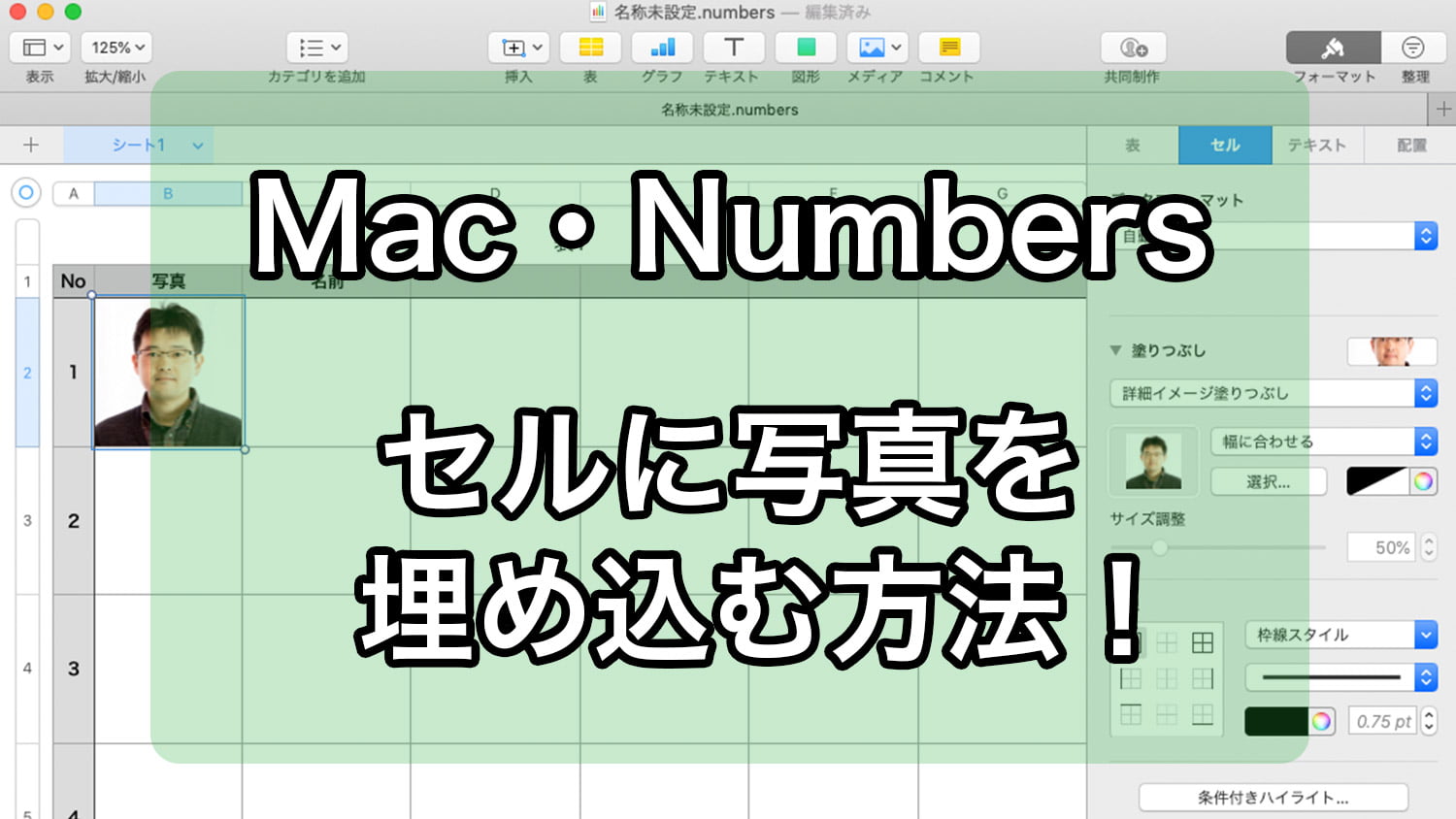The height and width of the screenshot is (819, 1456).
Task: Open the border color wheel picker
Action: (x=1322, y=721)
